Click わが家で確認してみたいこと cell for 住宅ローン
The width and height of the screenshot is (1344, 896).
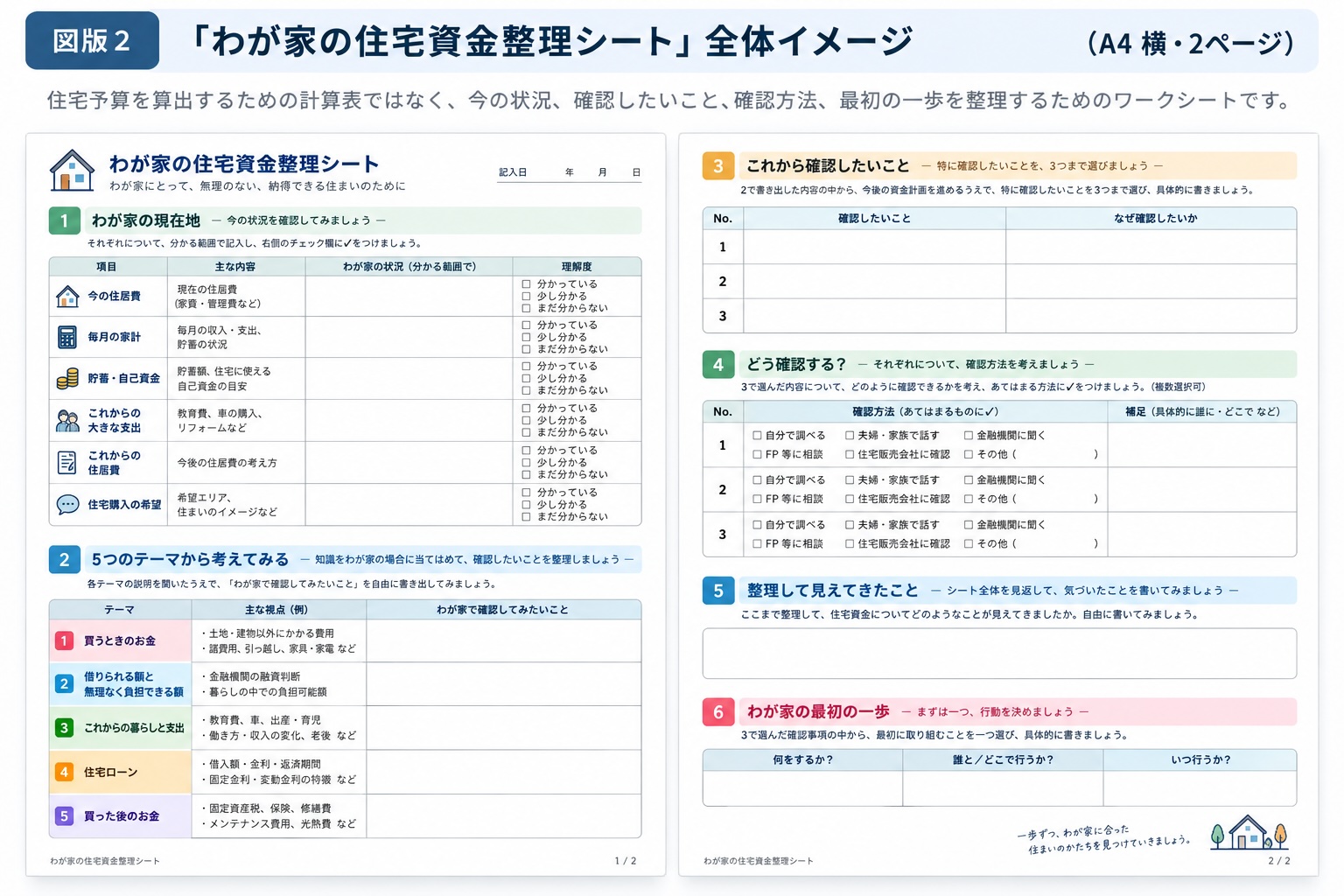point(503,772)
